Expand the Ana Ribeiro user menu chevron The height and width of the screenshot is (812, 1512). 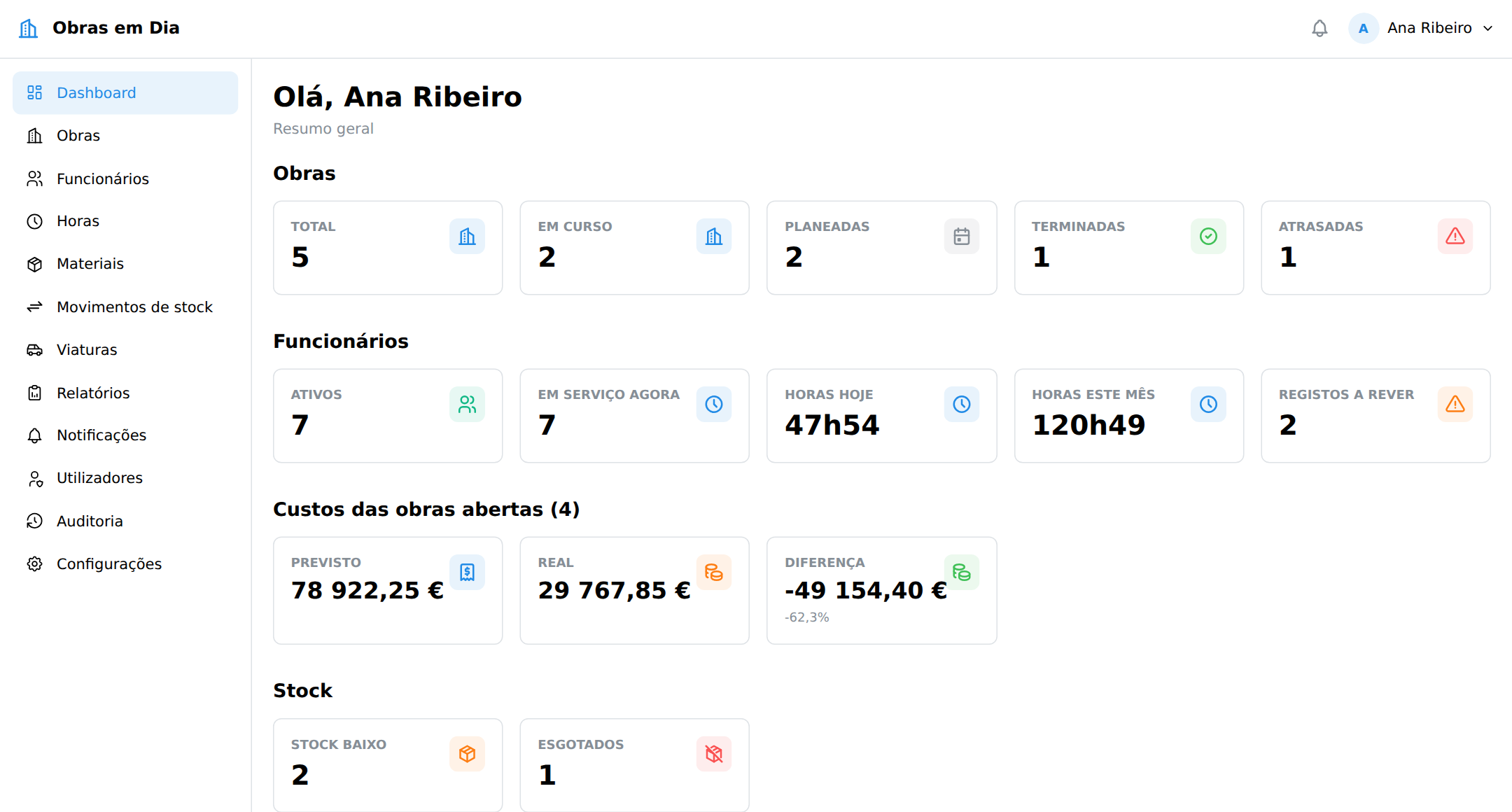(x=1488, y=28)
